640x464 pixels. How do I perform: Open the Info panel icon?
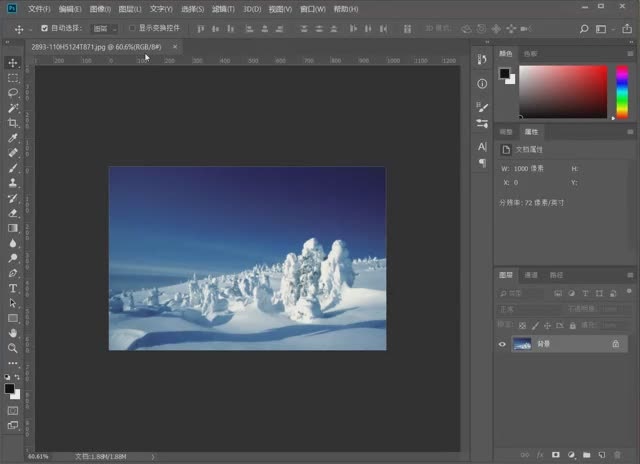coord(482,84)
